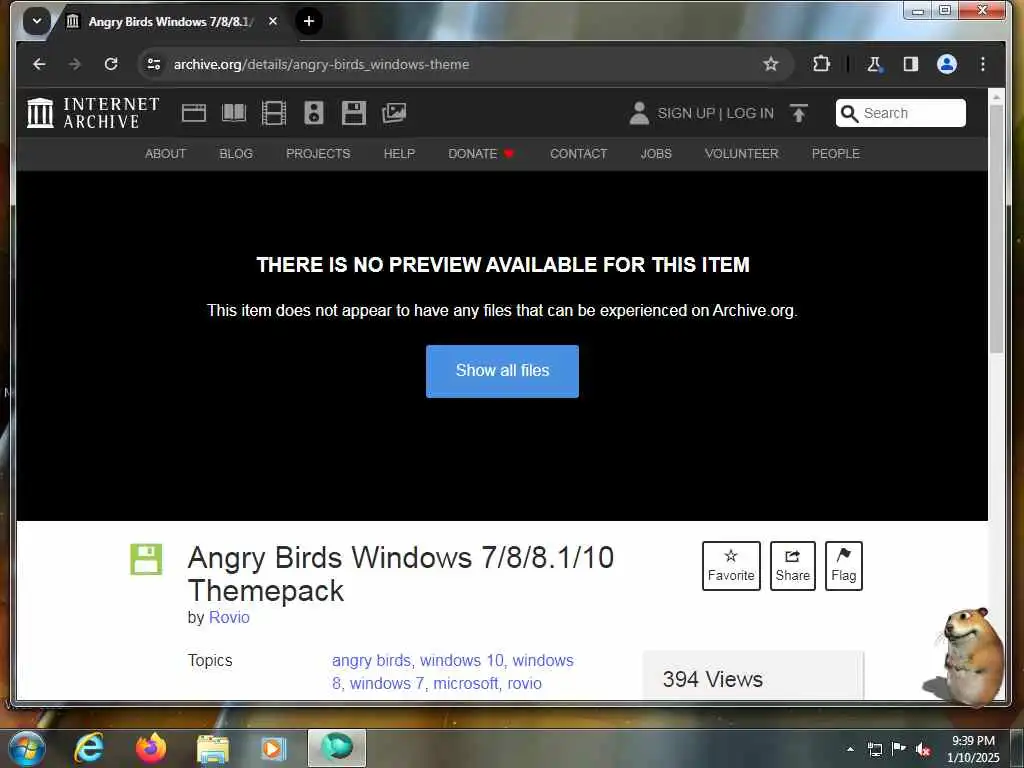Open the Rovio creator link
The height and width of the screenshot is (768, 1024).
(x=229, y=617)
